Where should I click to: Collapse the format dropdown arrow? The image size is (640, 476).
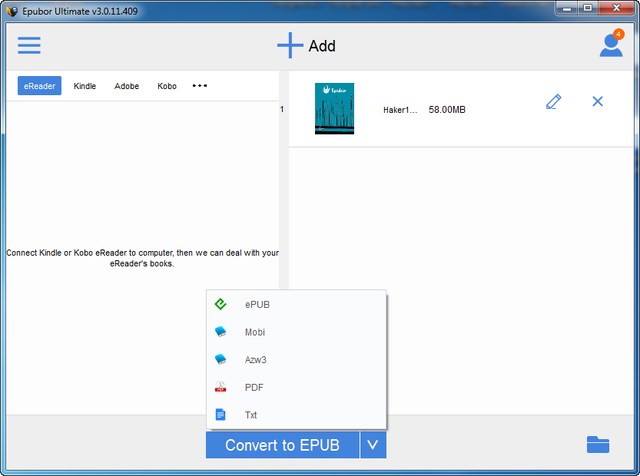(373, 445)
